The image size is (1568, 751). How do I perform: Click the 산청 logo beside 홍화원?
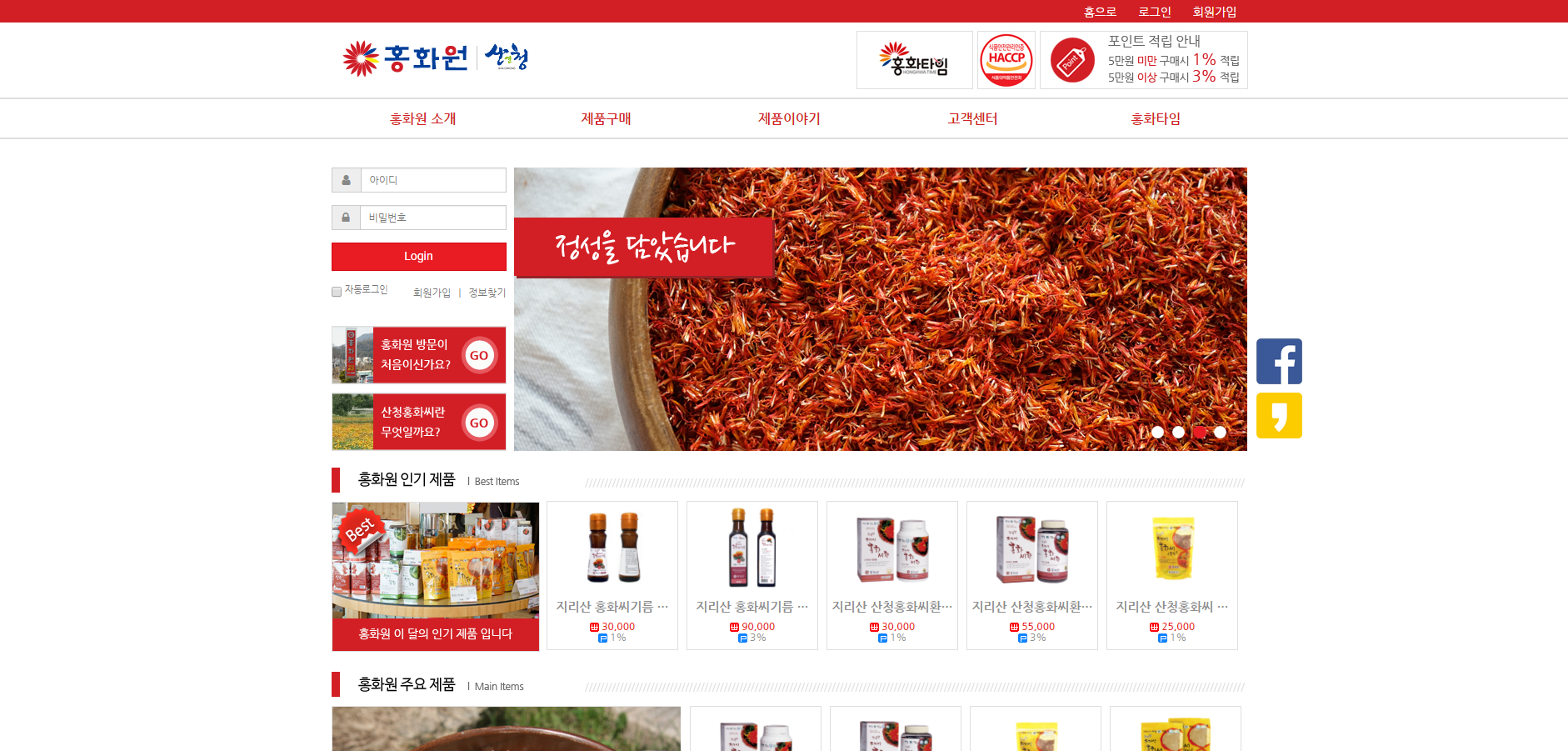coord(507,58)
